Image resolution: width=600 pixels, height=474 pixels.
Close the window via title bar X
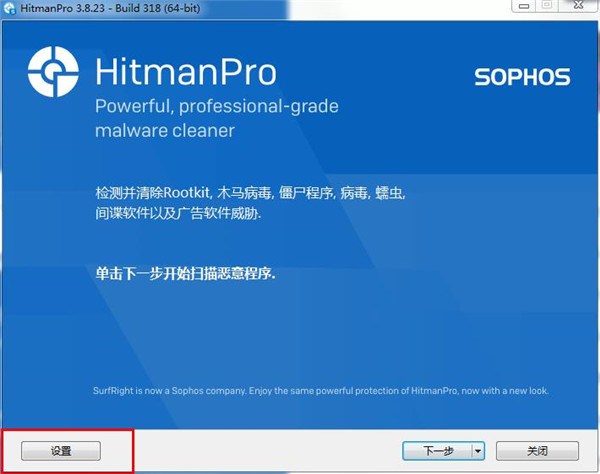pyautogui.click(x=579, y=6)
